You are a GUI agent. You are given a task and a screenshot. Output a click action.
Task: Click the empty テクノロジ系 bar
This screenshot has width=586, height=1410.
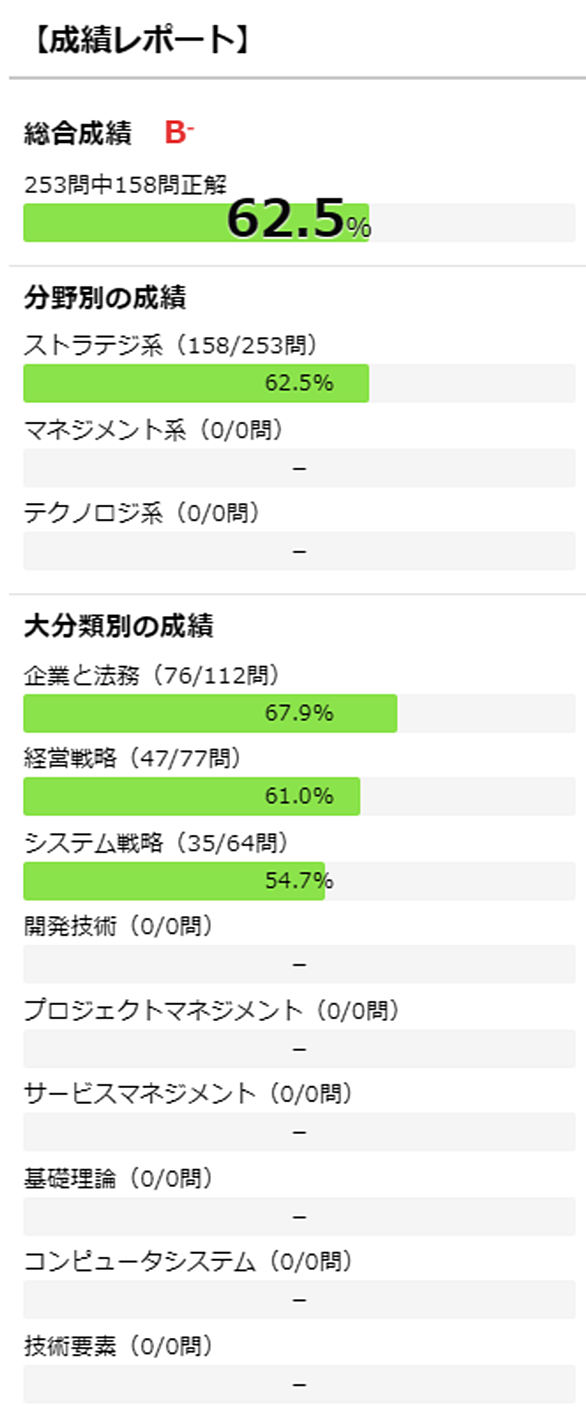coord(299,551)
